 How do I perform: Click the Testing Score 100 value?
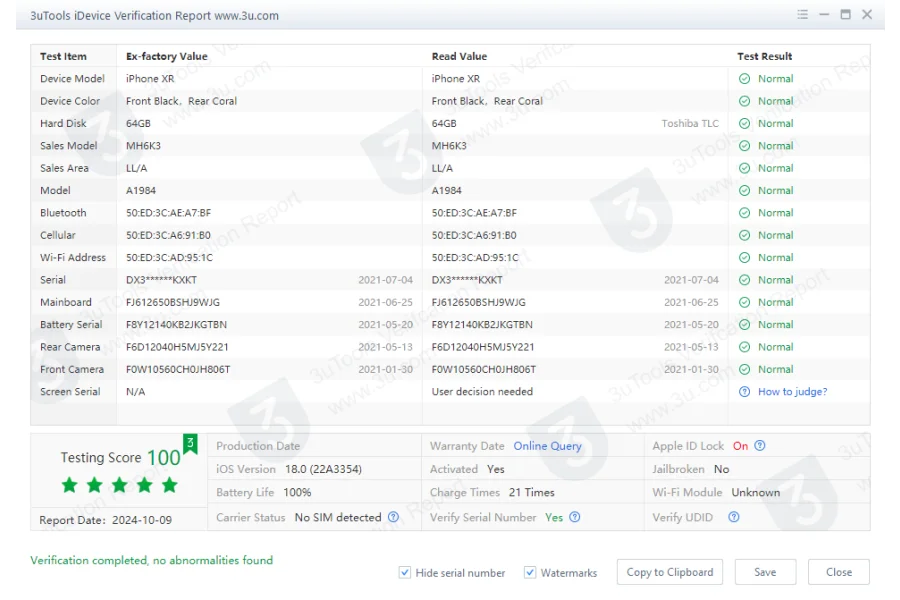[164, 458]
